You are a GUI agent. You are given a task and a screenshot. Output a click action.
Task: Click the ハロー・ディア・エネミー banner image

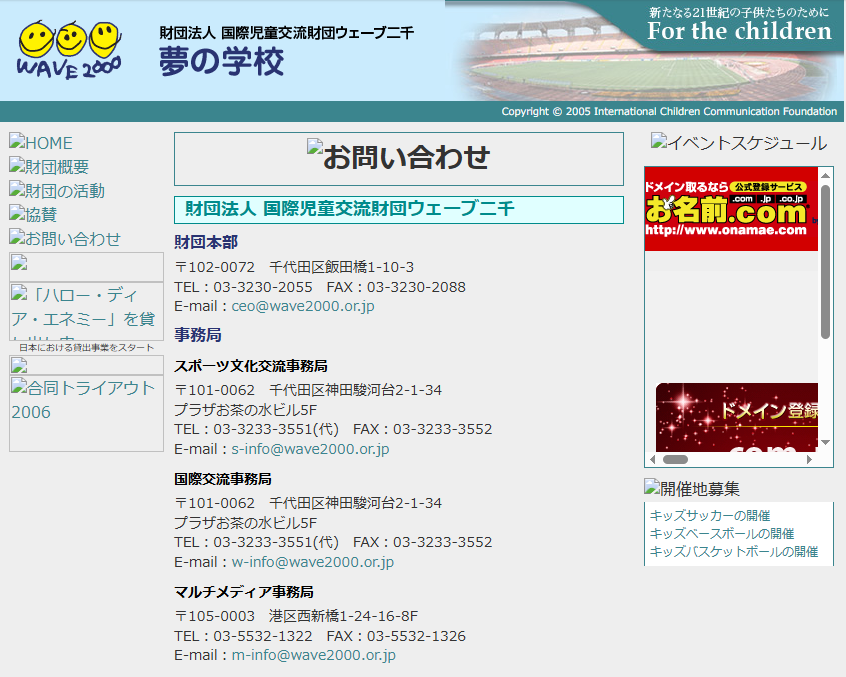[x=86, y=310]
